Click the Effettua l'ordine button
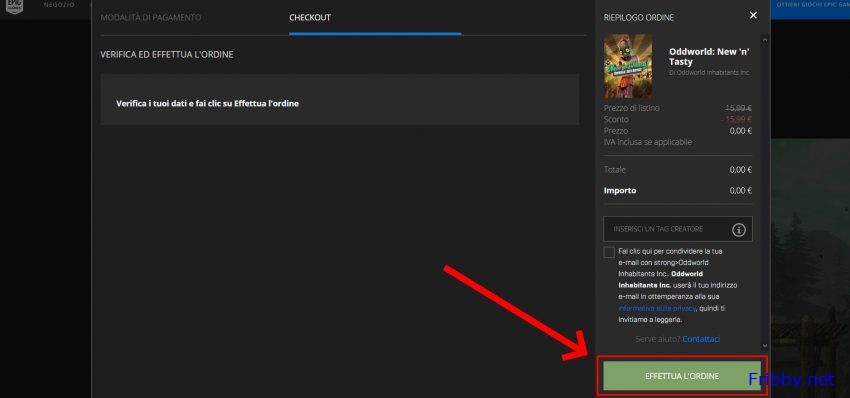 pyautogui.click(x=682, y=376)
